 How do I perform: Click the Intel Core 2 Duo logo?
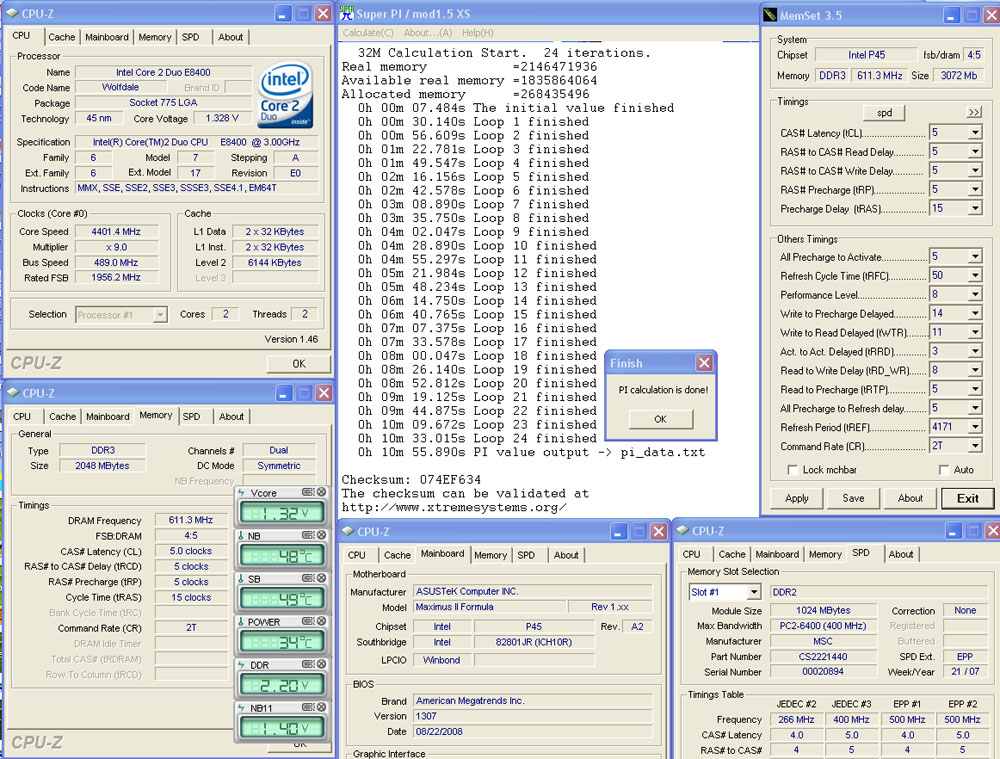(x=286, y=94)
